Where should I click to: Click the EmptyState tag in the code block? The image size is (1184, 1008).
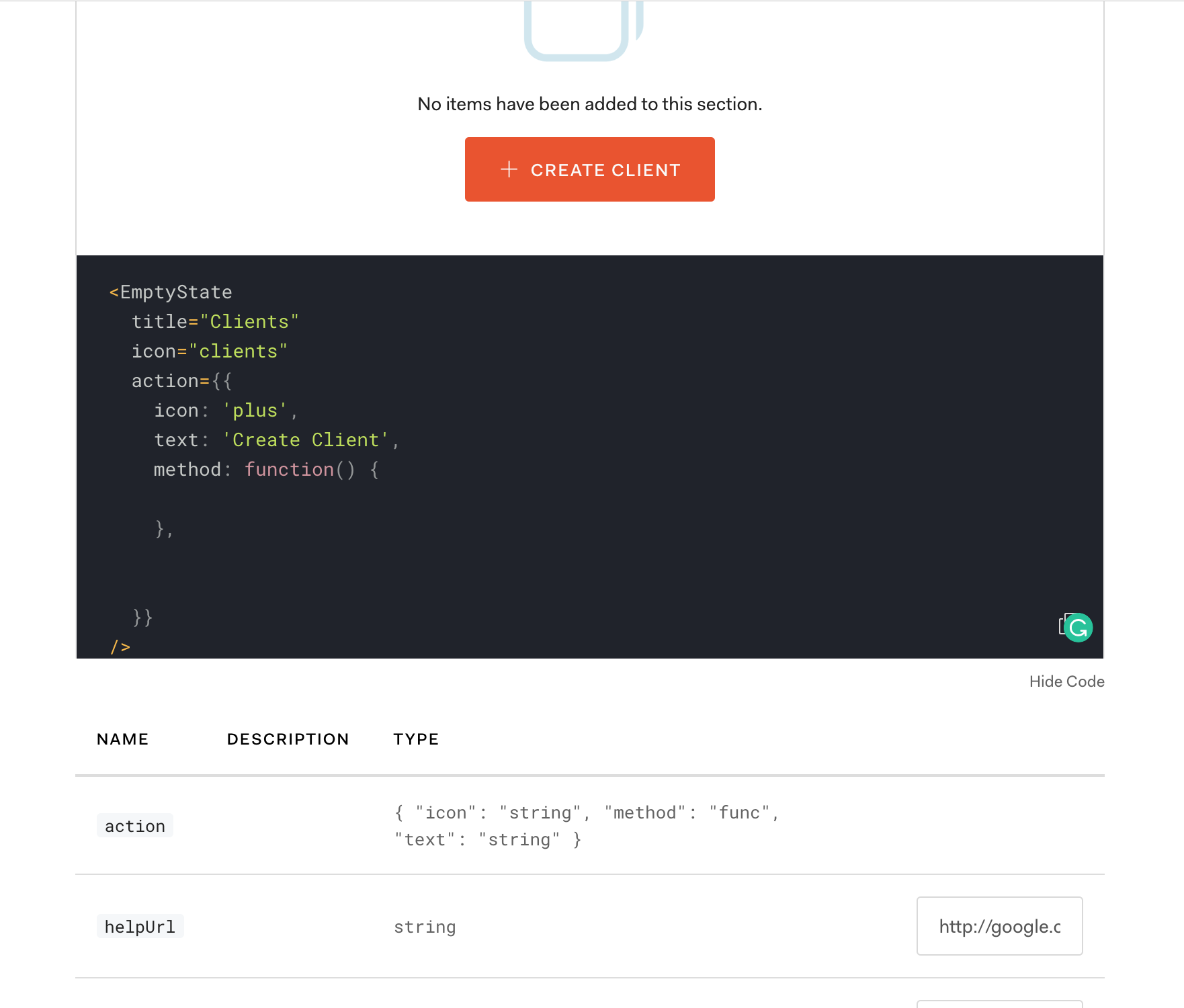click(x=171, y=292)
